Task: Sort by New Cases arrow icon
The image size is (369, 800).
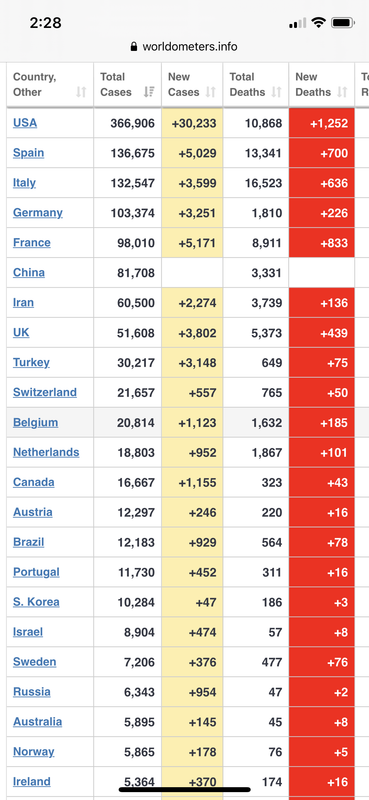Action: 210,92
